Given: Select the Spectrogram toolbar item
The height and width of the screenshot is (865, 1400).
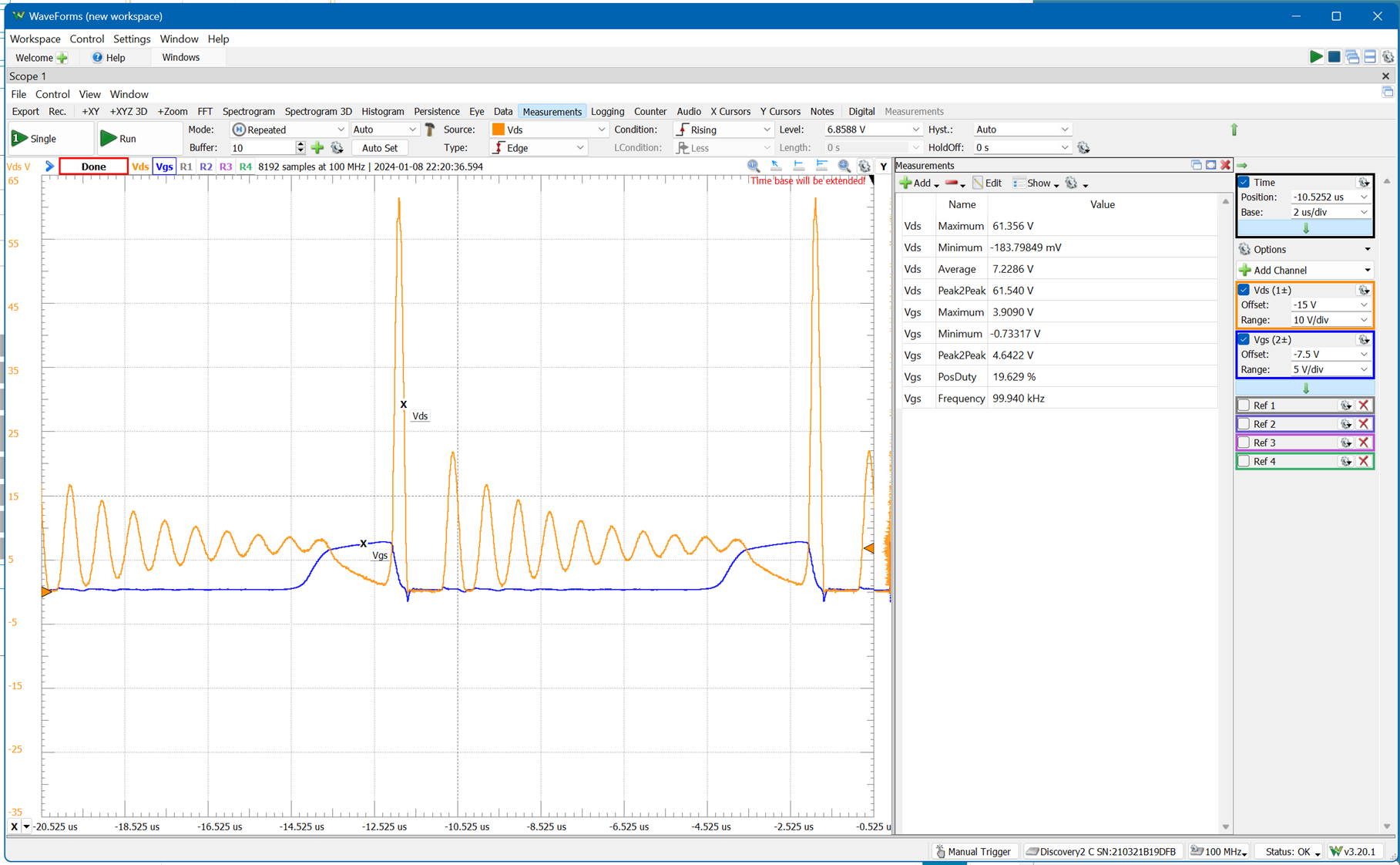Looking at the screenshot, I should point(248,112).
